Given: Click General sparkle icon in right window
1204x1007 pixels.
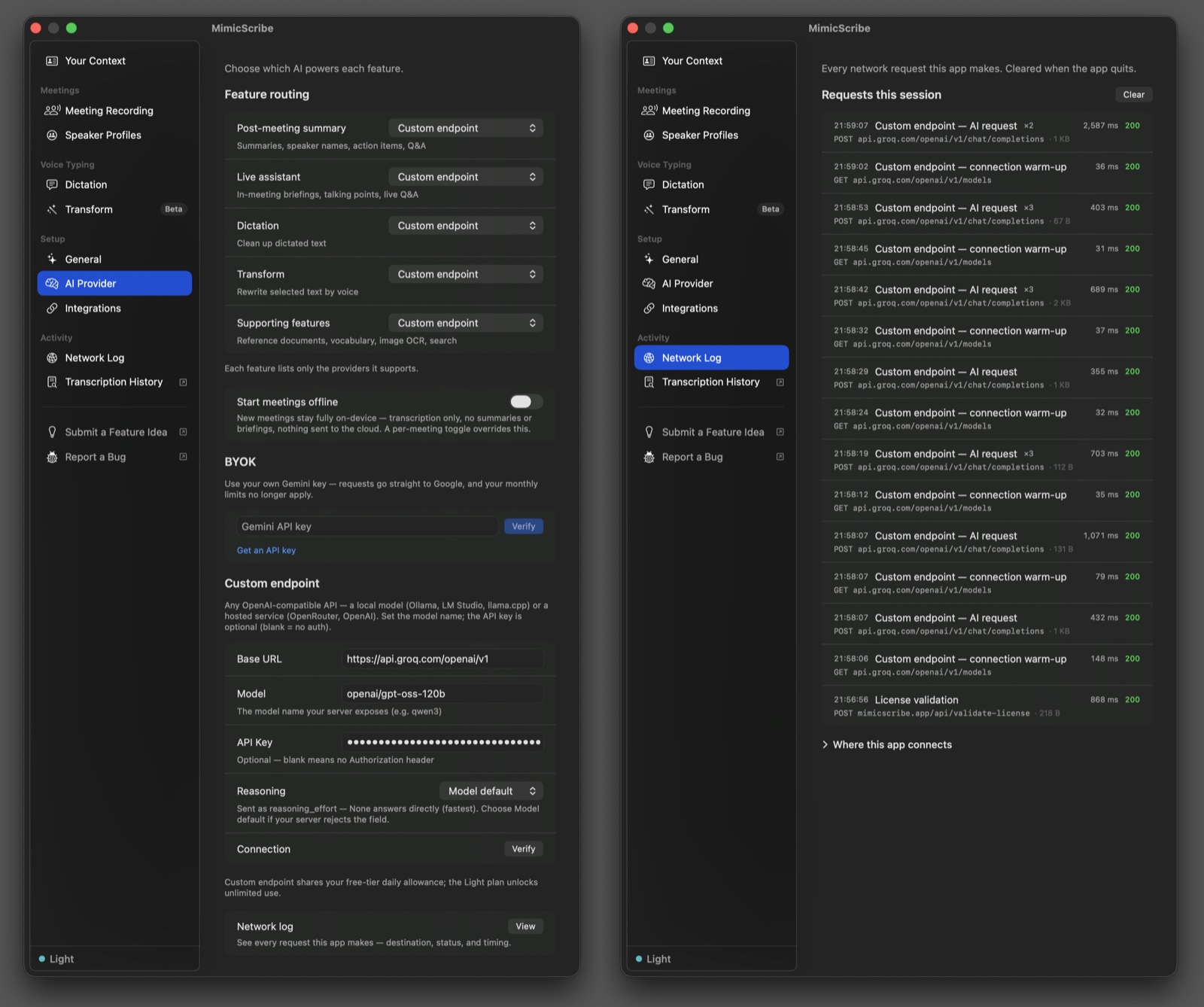Looking at the screenshot, I should click(649, 259).
